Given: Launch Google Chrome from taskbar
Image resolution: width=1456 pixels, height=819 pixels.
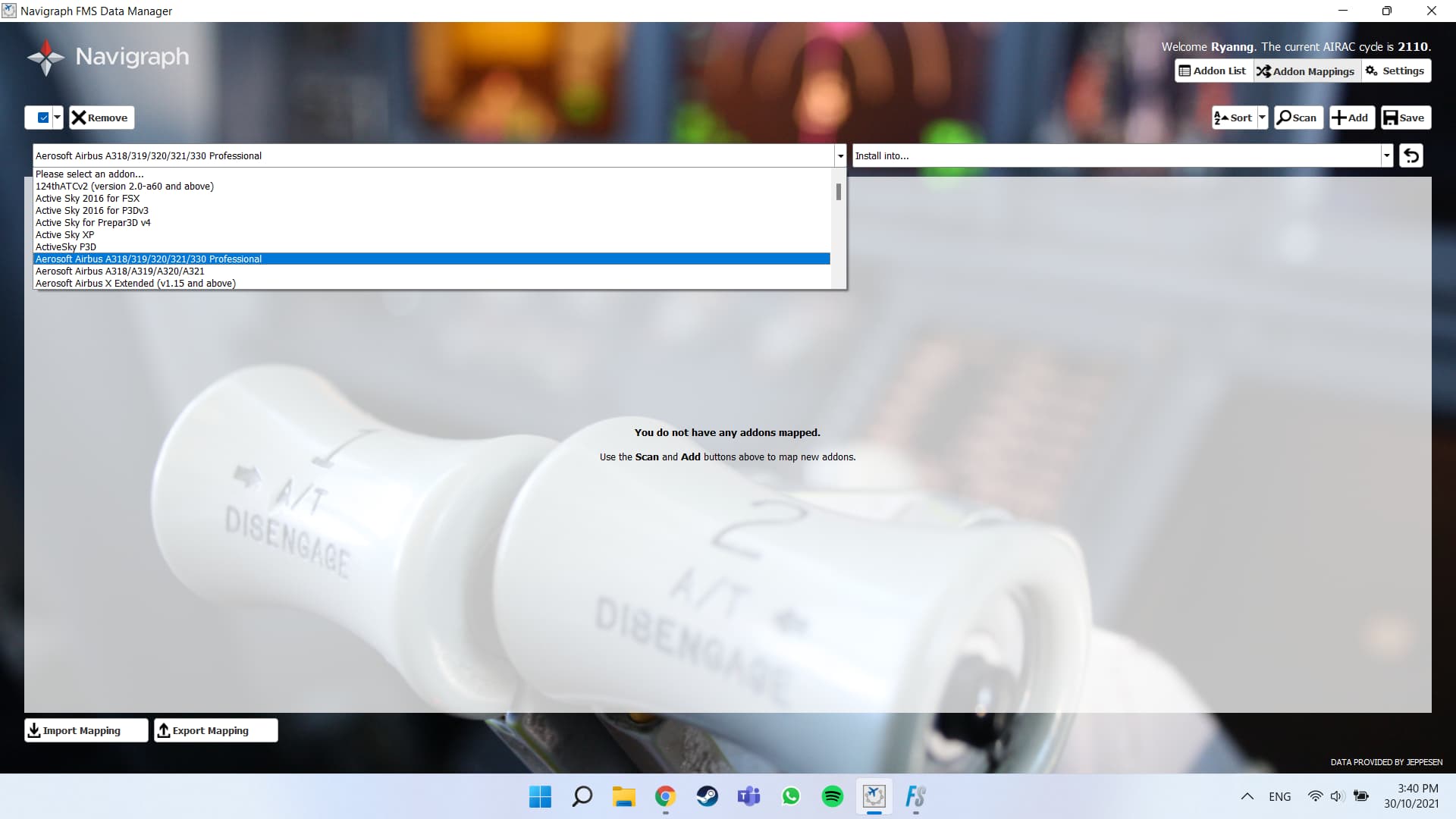Looking at the screenshot, I should coord(665,796).
